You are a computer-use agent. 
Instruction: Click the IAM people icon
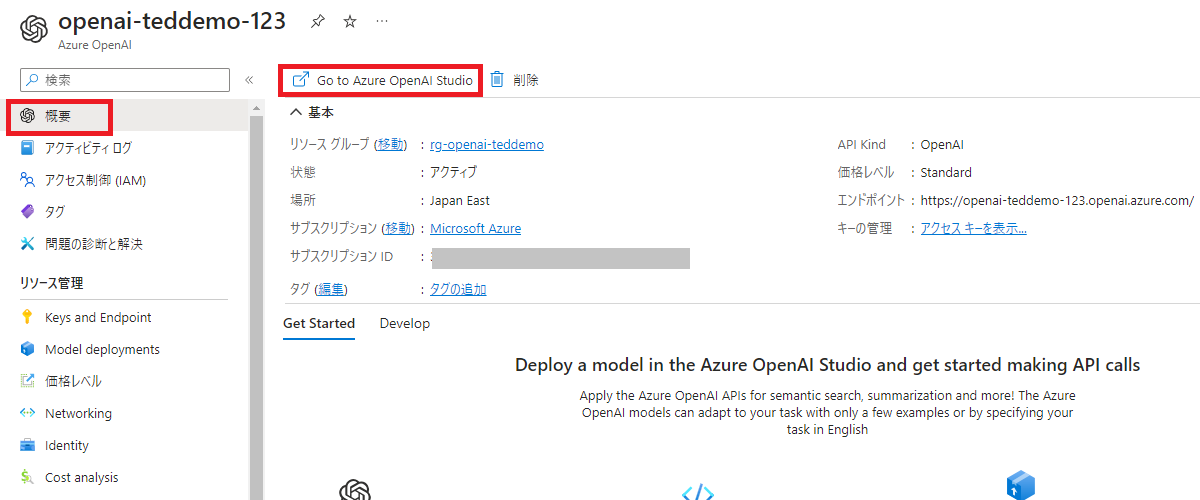[x=27, y=180]
